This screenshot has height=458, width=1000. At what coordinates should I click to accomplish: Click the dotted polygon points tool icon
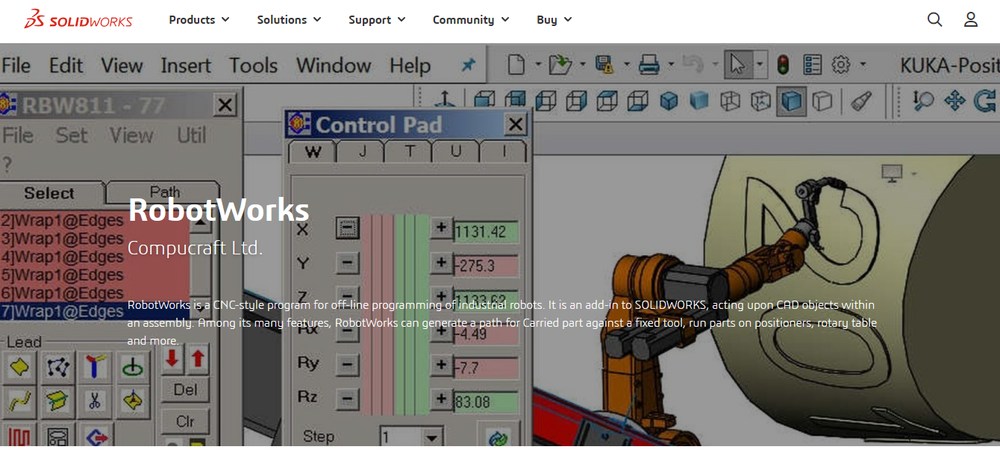coord(59,367)
